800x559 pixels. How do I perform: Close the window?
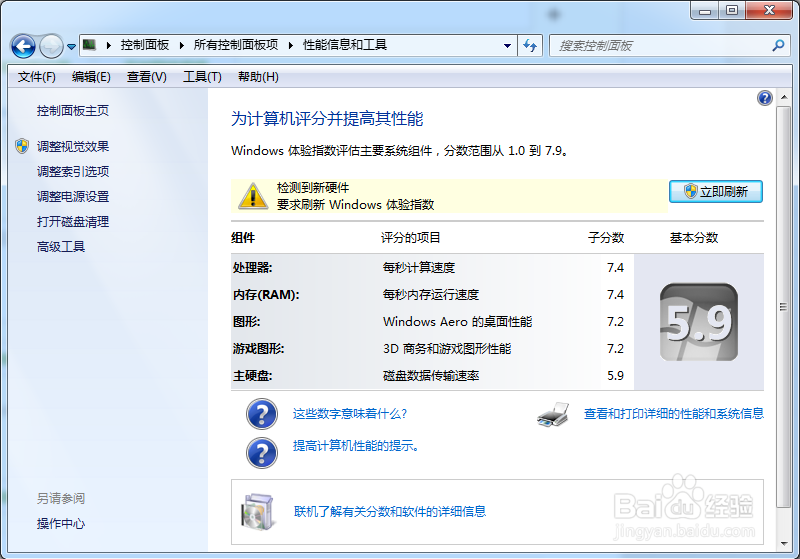coord(770,11)
